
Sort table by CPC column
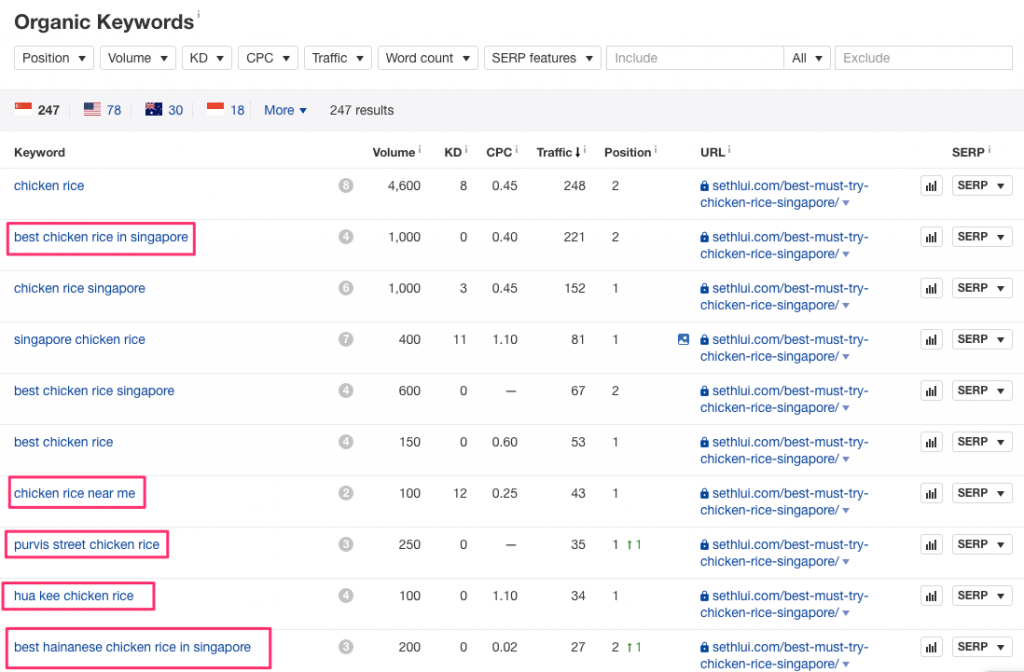[x=499, y=152]
